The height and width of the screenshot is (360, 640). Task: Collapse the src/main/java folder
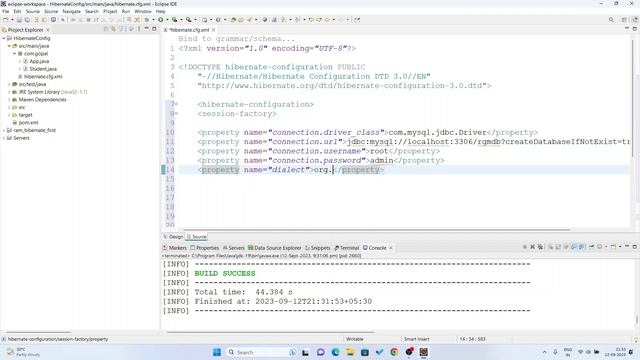9,46
